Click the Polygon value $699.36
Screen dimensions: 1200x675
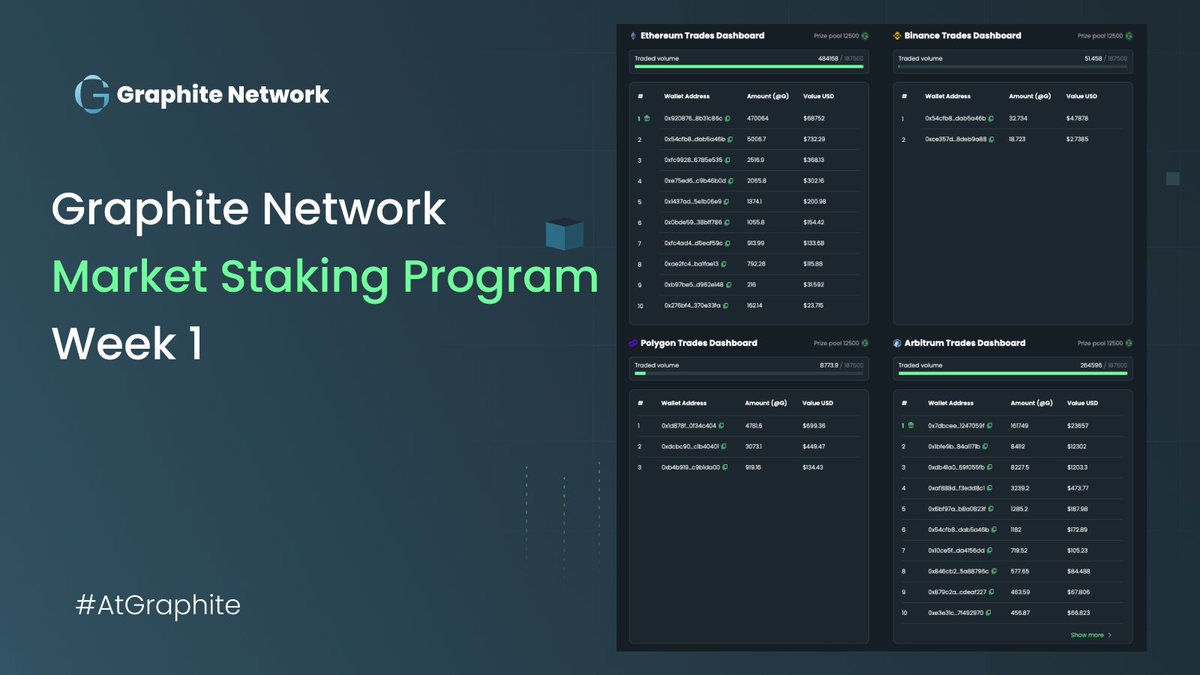click(x=815, y=426)
